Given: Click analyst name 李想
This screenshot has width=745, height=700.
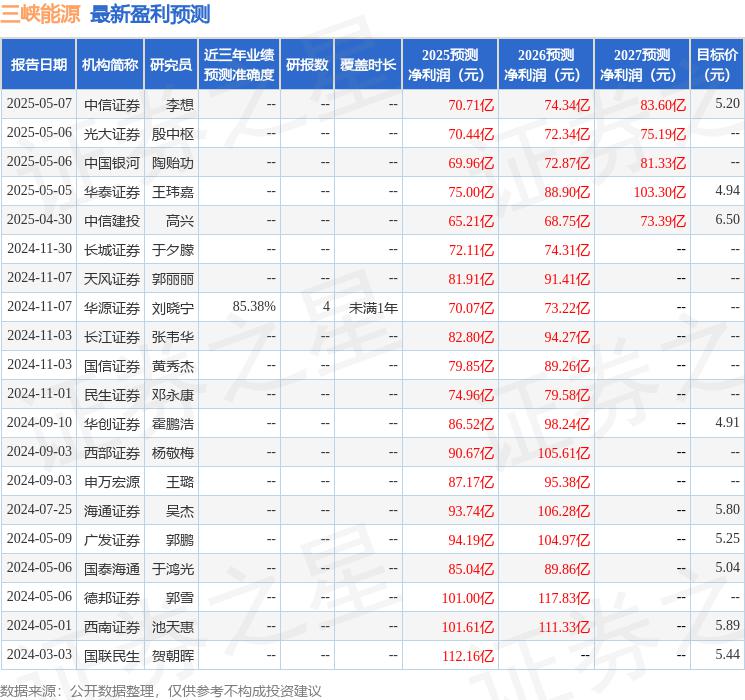Looking at the screenshot, I should (x=180, y=105).
